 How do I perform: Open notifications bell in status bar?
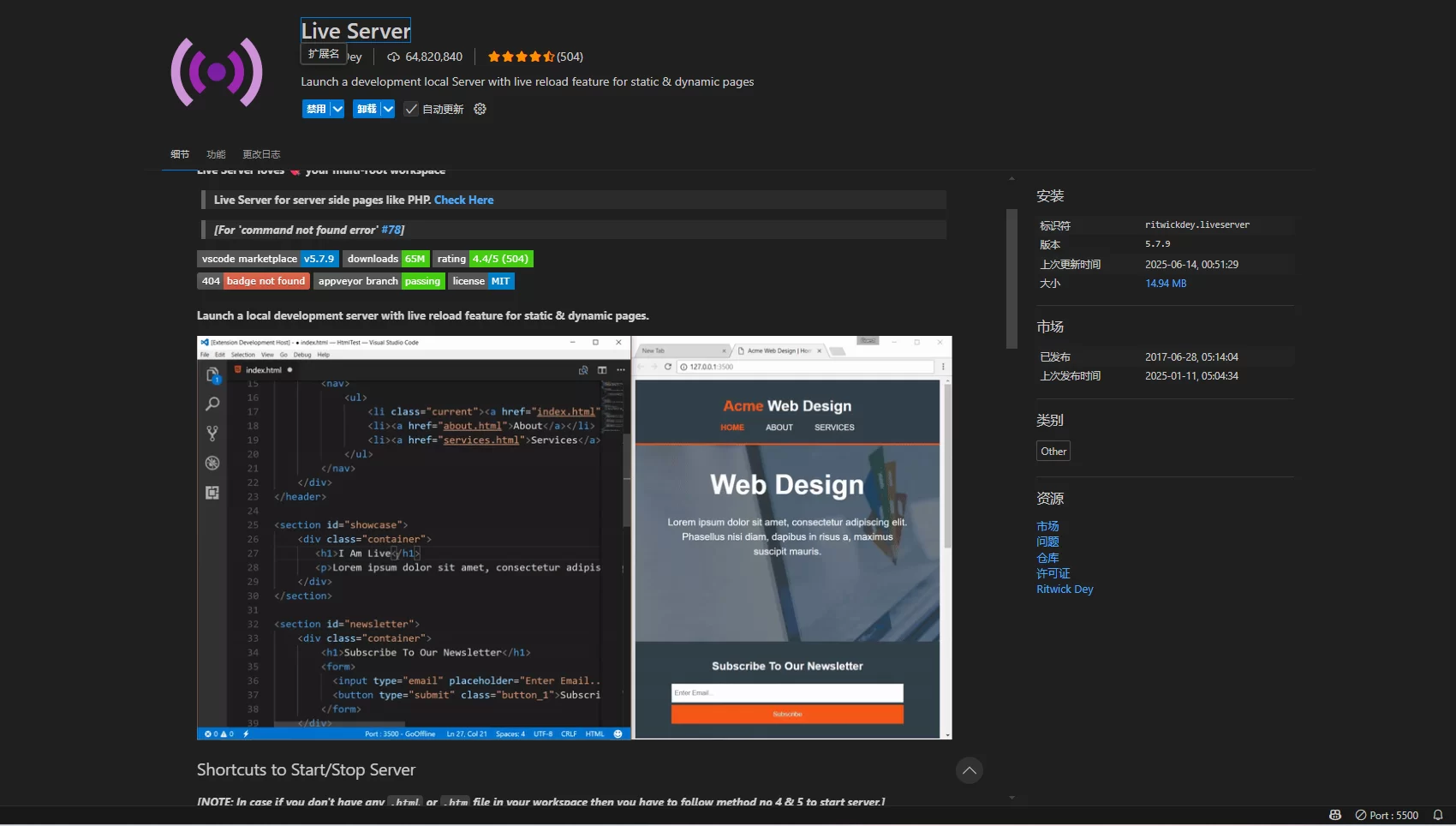tap(1438, 815)
